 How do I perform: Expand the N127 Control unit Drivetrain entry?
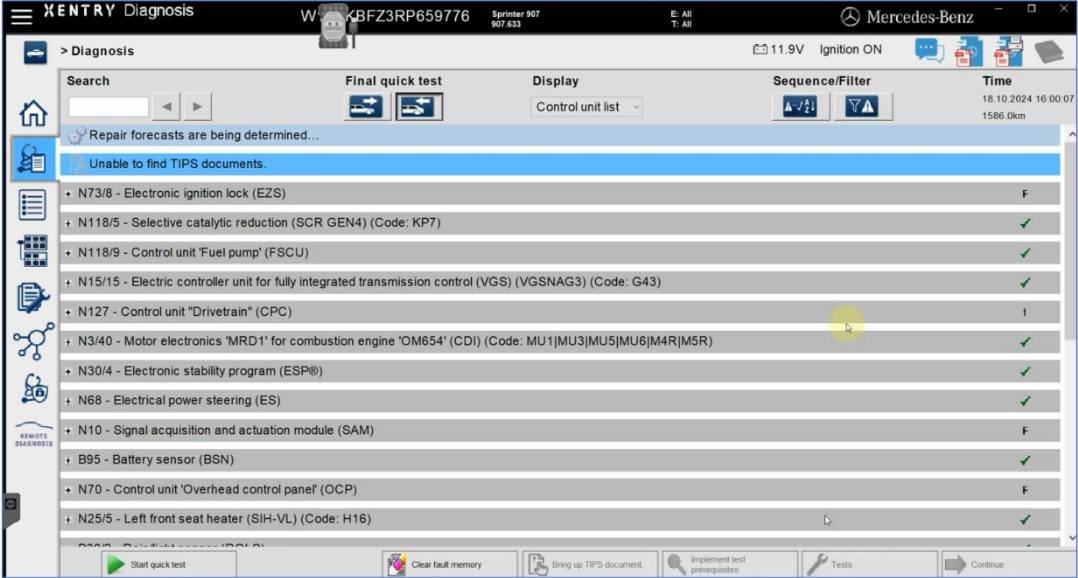click(x=68, y=312)
